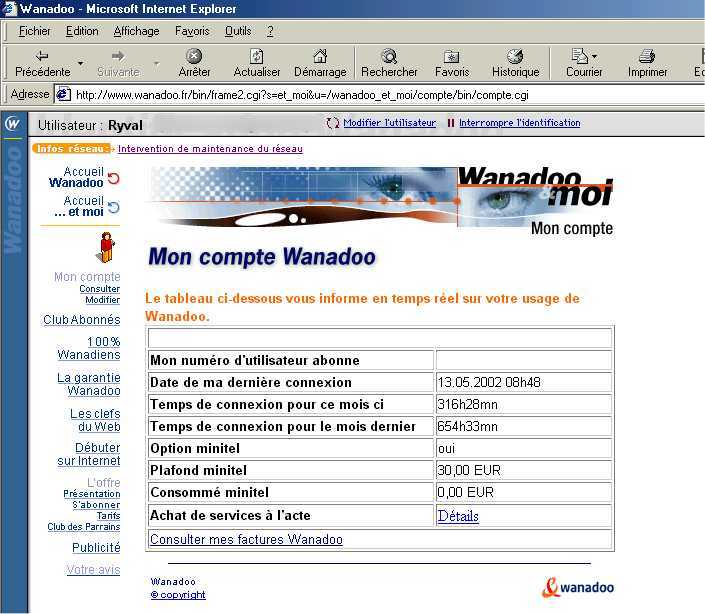This screenshot has width=705, height=614.
Task: Go to home page via Démarrage
Action: pos(320,63)
